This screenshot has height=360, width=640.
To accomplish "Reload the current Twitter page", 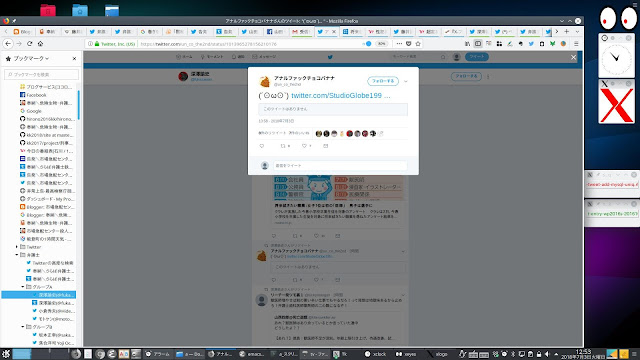I will 29,44.
